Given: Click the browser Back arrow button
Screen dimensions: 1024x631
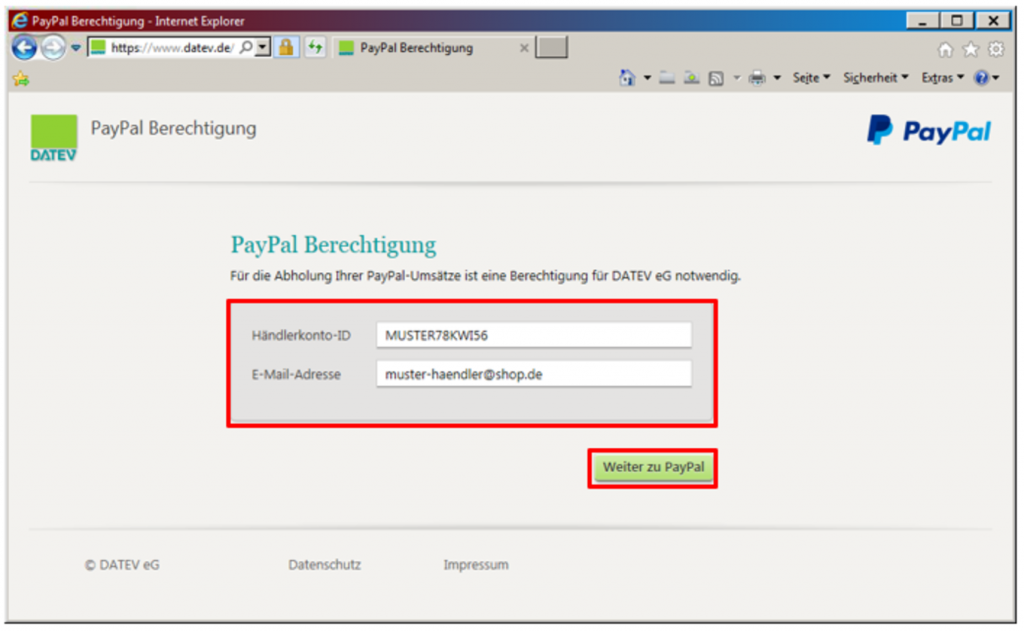Looking at the screenshot, I should coord(24,47).
